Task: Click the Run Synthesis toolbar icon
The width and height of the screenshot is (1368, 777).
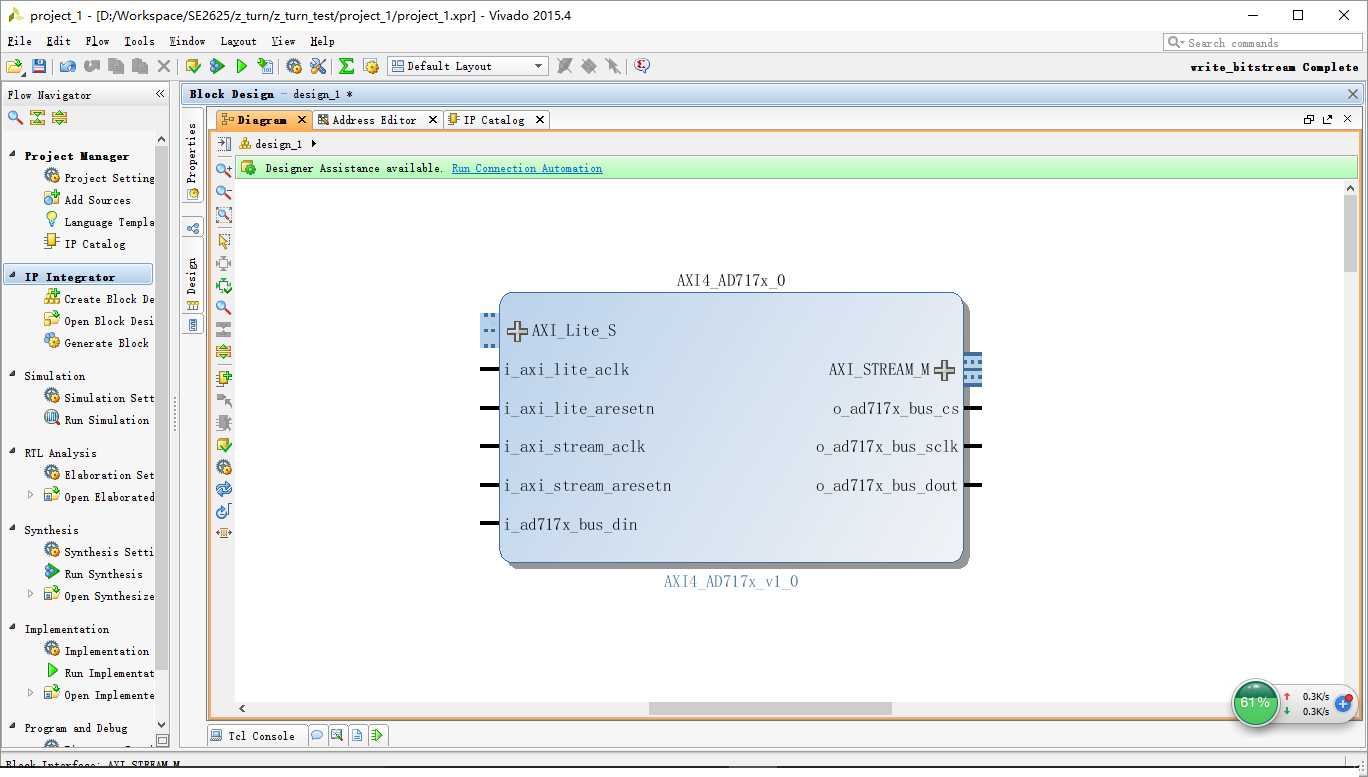Action: pyautogui.click(x=217, y=66)
